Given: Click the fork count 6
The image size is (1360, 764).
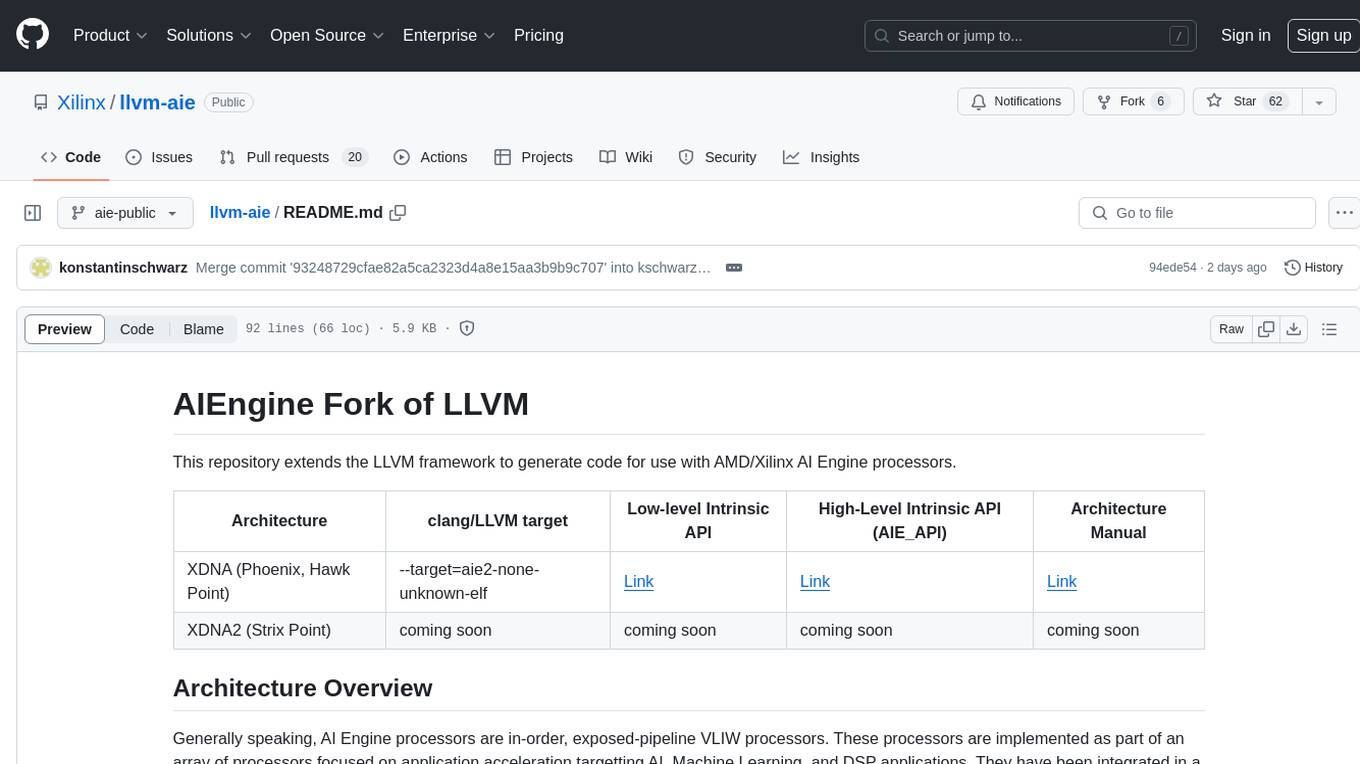Looking at the screenshot, I should coord(1160,102).
